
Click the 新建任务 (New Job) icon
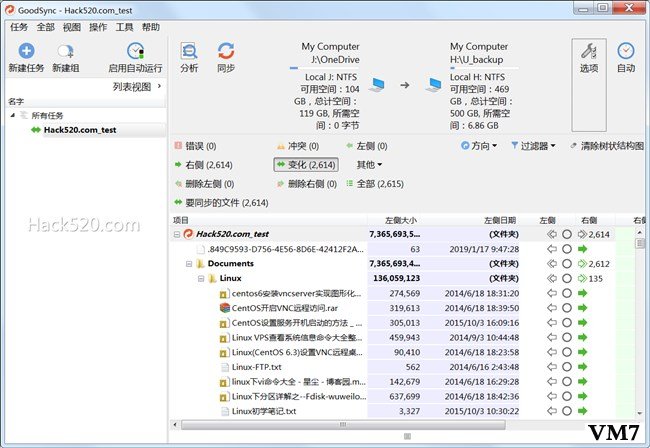click(x=26, y=51)
